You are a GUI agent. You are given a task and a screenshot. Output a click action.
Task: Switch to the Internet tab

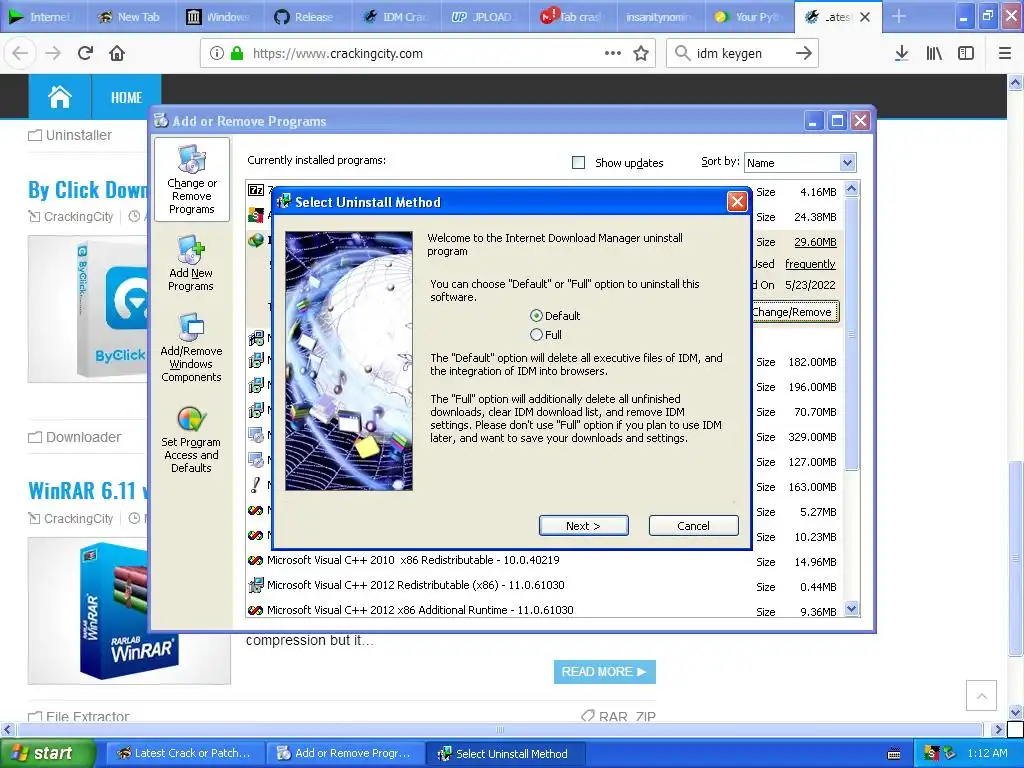(43, 17)
